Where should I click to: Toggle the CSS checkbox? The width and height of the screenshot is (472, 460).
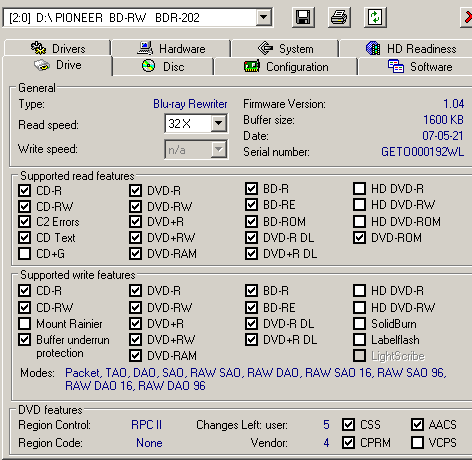tap(348, 425)
